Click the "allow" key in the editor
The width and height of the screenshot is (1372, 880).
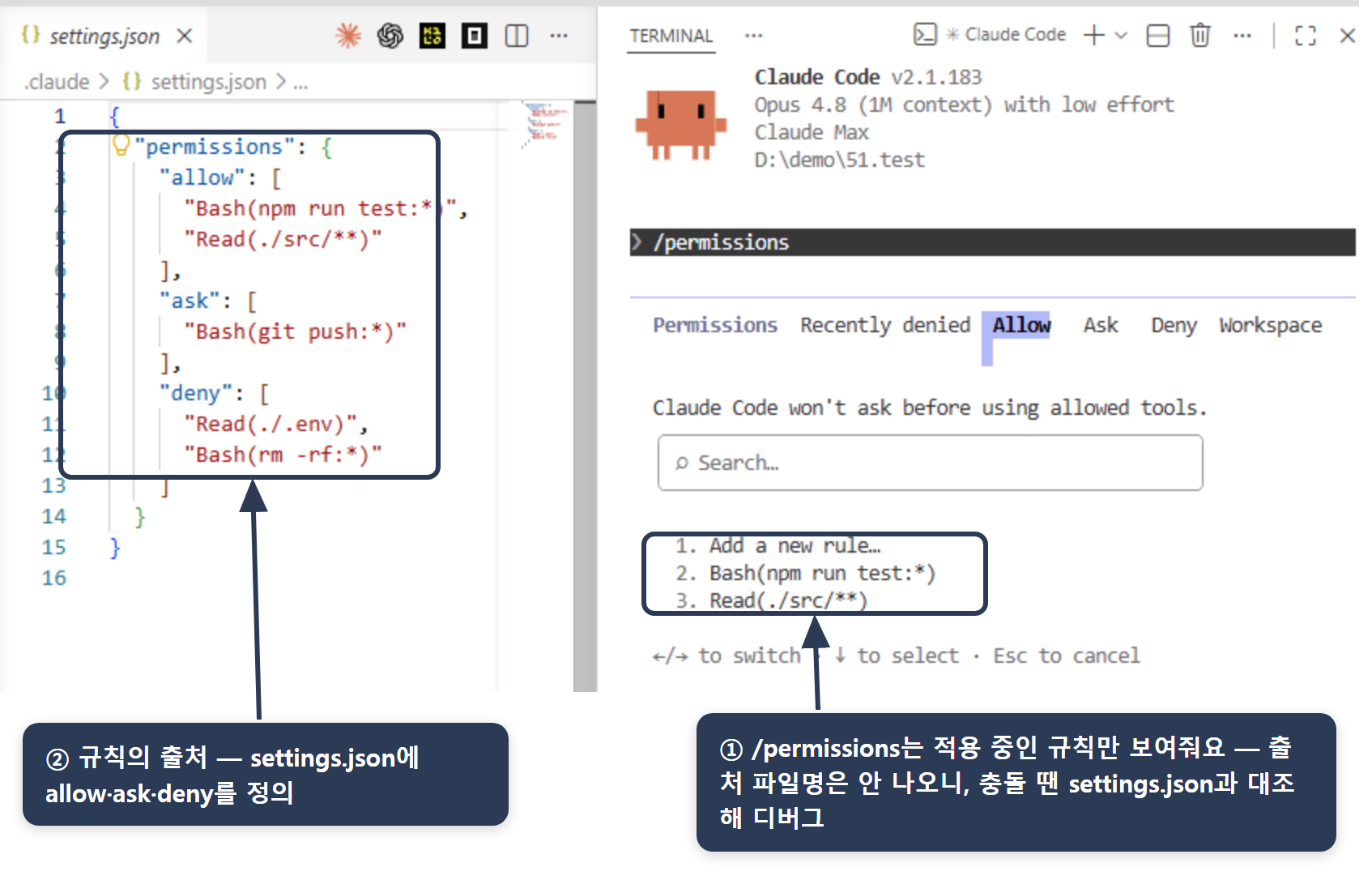[x=202, y=177]
